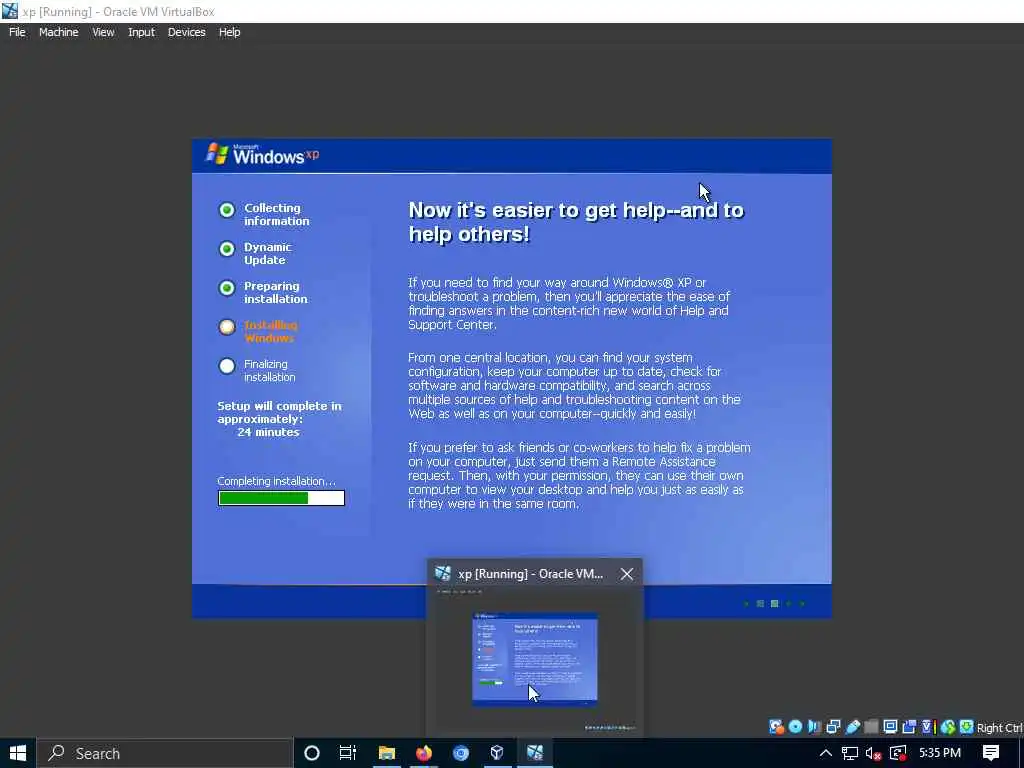Open the View menu

103,32
